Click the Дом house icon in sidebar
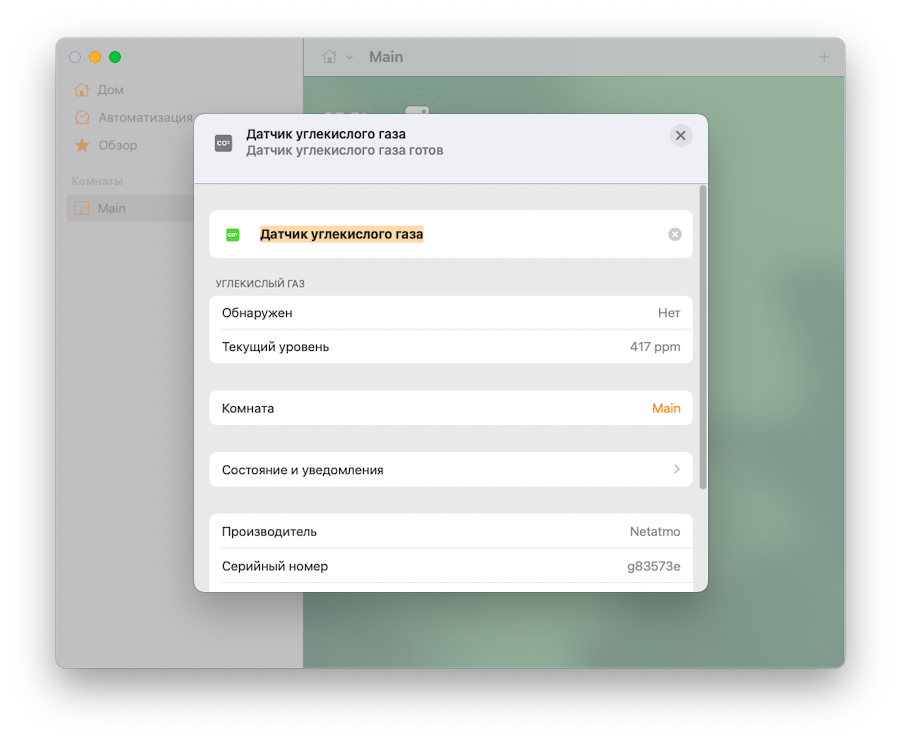The height and width of the screenshot is (742, 901). click(x=82, y=90)
